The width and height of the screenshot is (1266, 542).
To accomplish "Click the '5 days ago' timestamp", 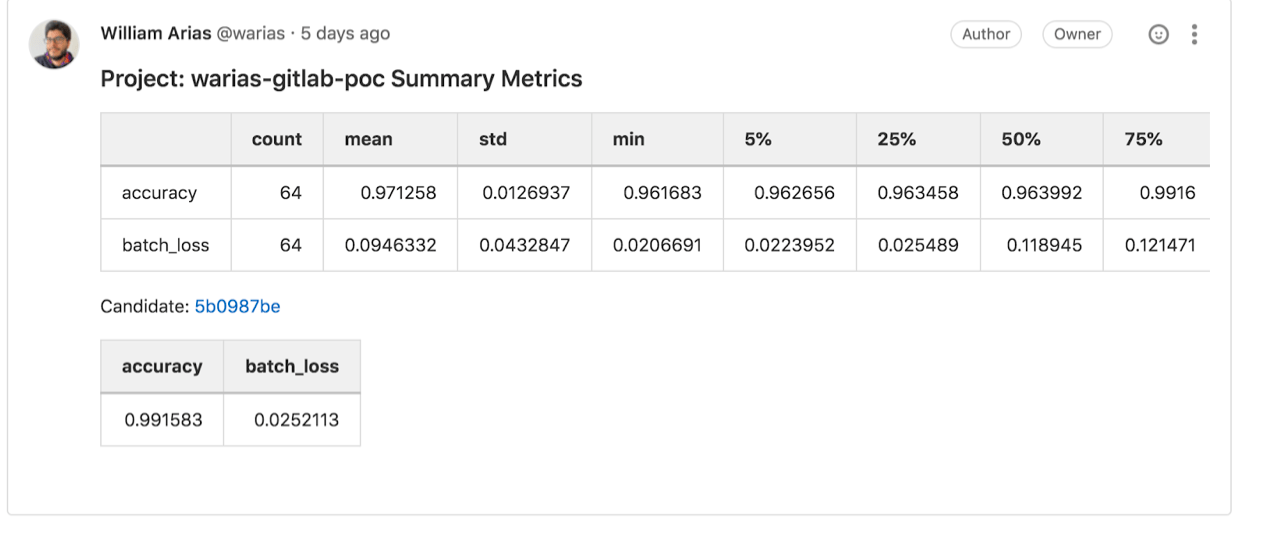I will pyautogui.click(x=345, y=33).
